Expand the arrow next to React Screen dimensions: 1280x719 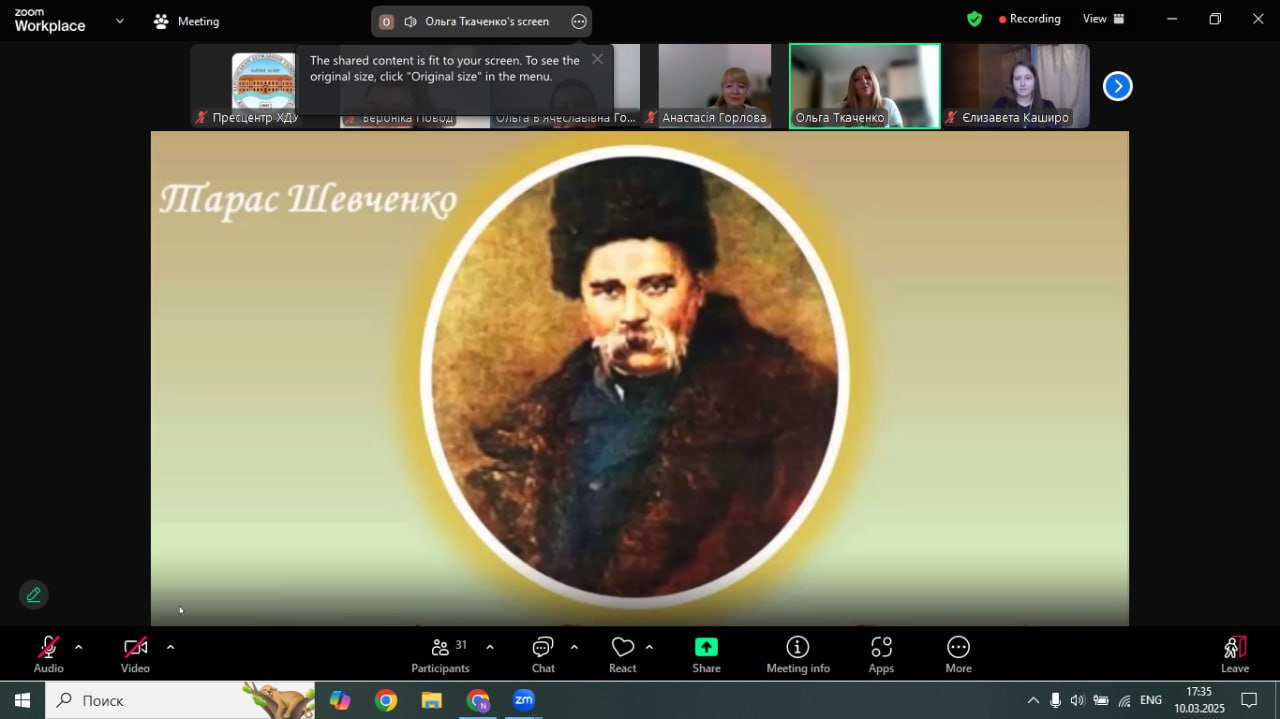click(650, 647)
